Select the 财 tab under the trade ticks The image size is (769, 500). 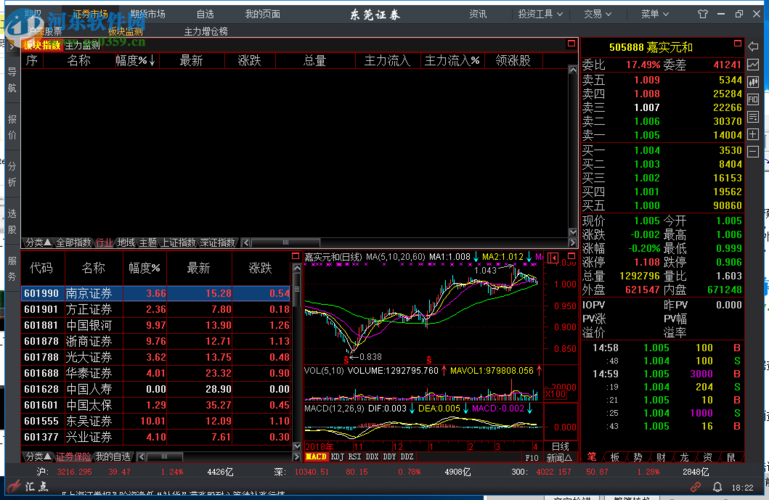coord(661,457)
